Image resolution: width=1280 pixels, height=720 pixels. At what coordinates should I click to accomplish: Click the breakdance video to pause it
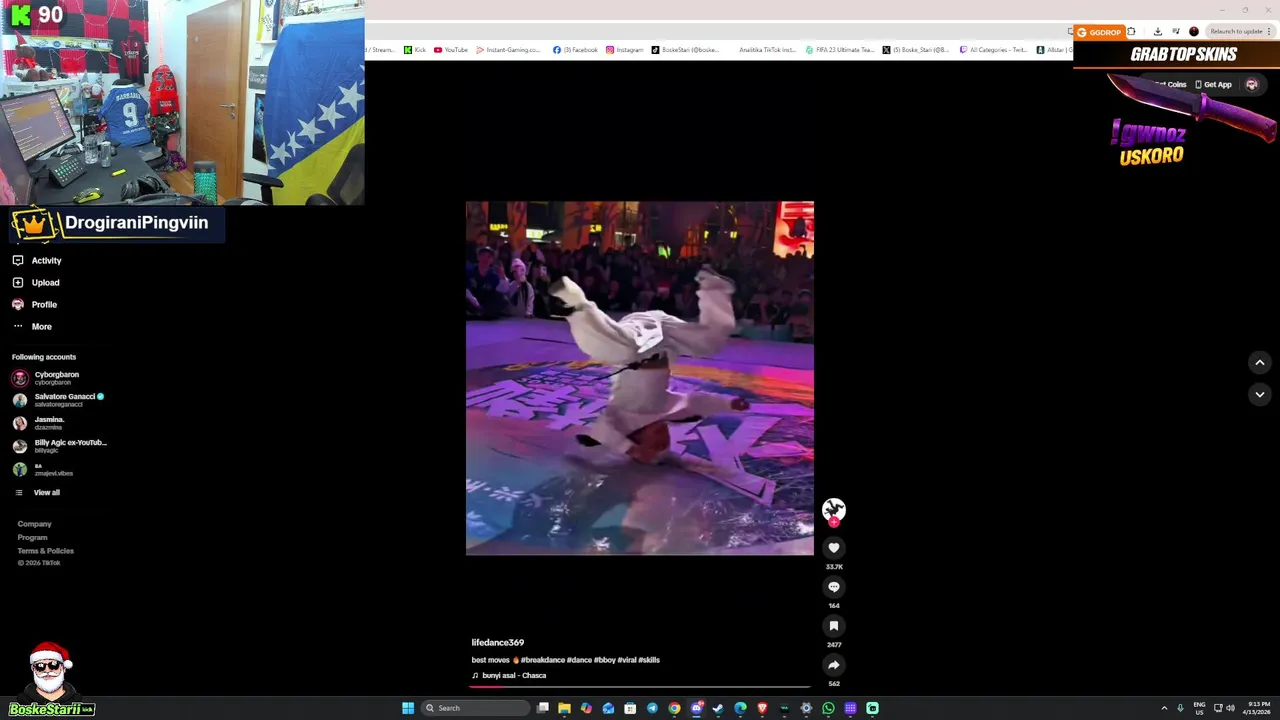(640, 378)
